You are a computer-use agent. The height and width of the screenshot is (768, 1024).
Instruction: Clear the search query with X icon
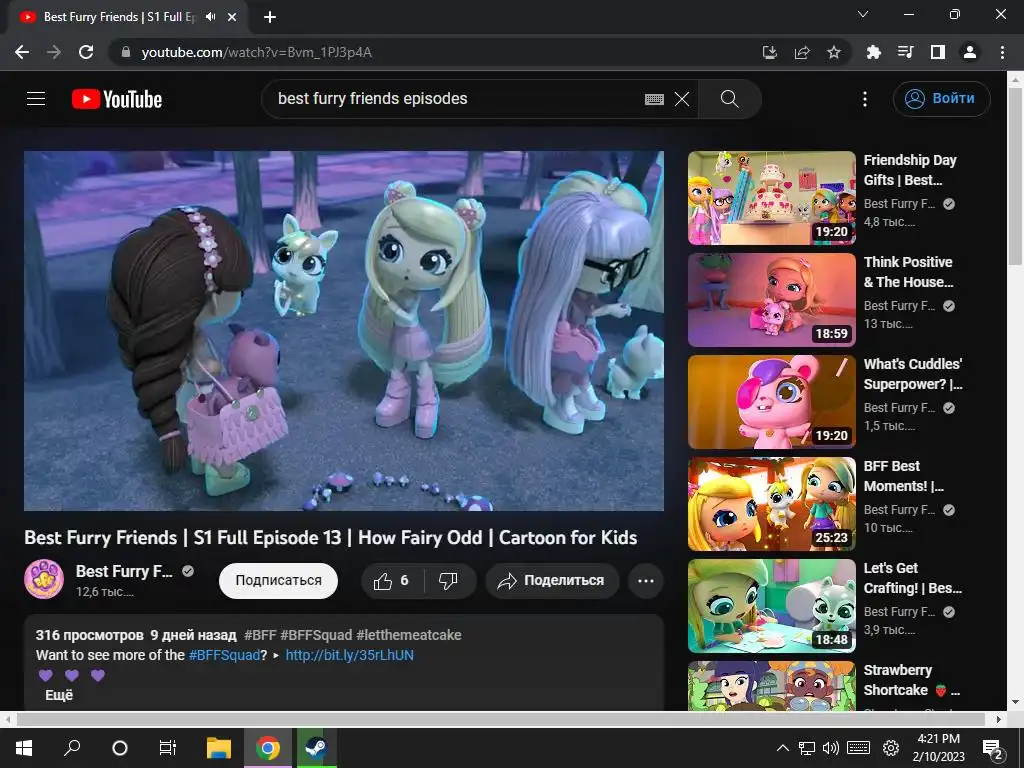tap(682, 99)
